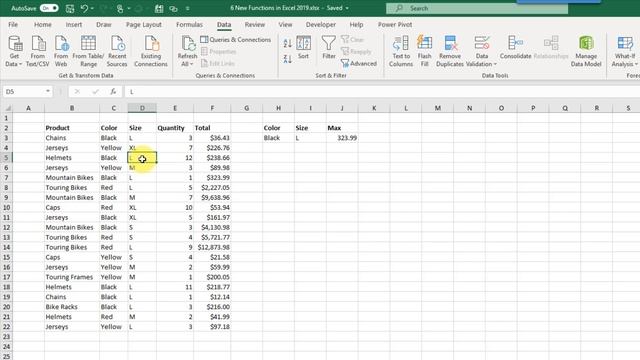Sort Z to A descending icon

point(287,59)
